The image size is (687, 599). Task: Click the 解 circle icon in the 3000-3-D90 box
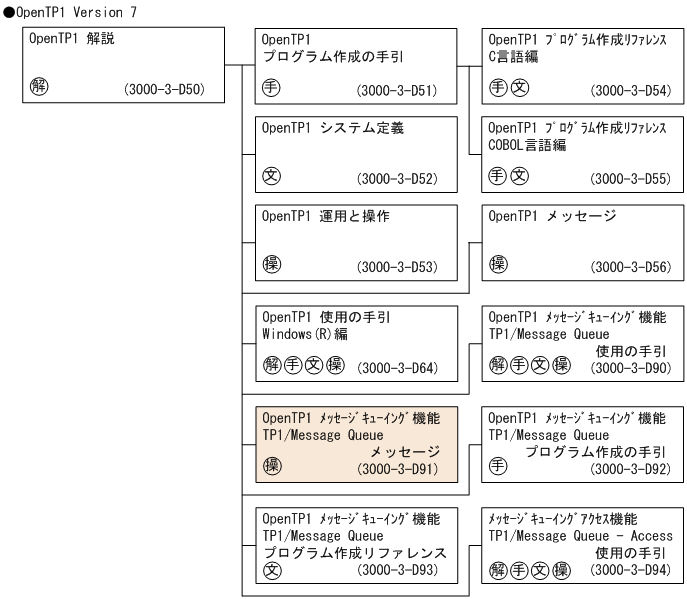(498, 365)
